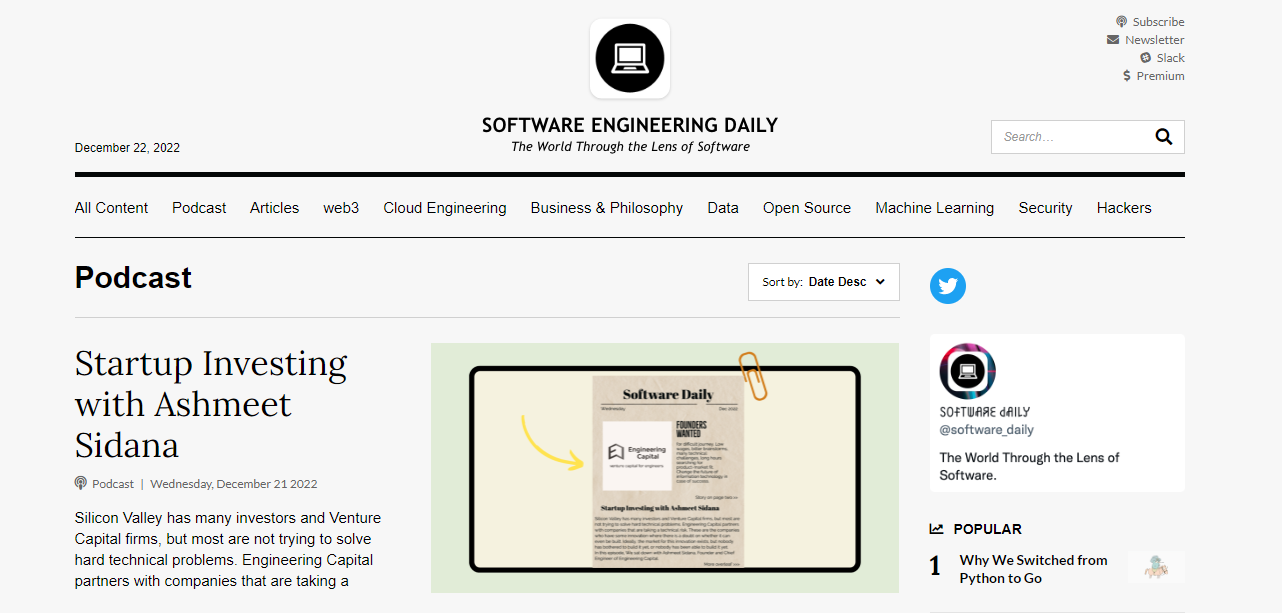Image resolution: width=1282 pixels, height=613 pixels.
Task: Click the @software_daily Twitter handle
Action: (986, 430)
